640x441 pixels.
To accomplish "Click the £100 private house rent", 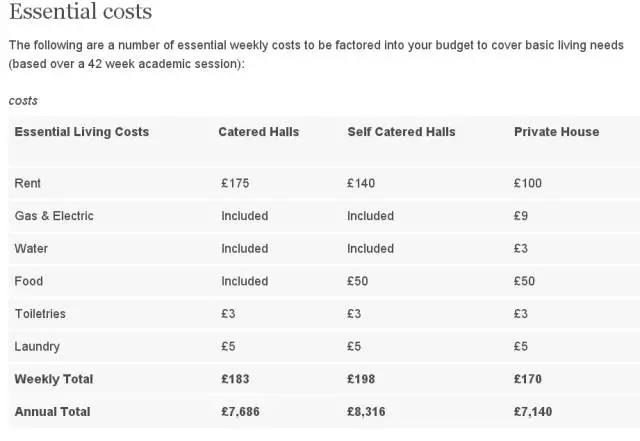I will pos(528,184).
